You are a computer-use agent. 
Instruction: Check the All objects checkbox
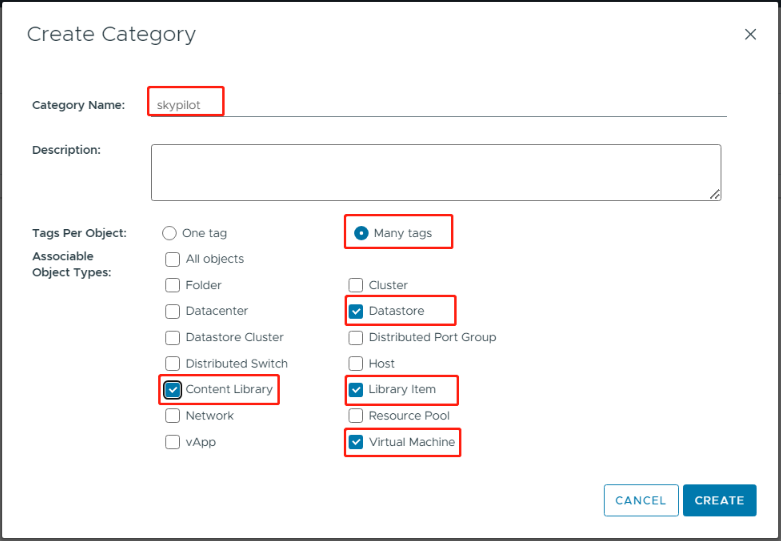coord(172,259)
